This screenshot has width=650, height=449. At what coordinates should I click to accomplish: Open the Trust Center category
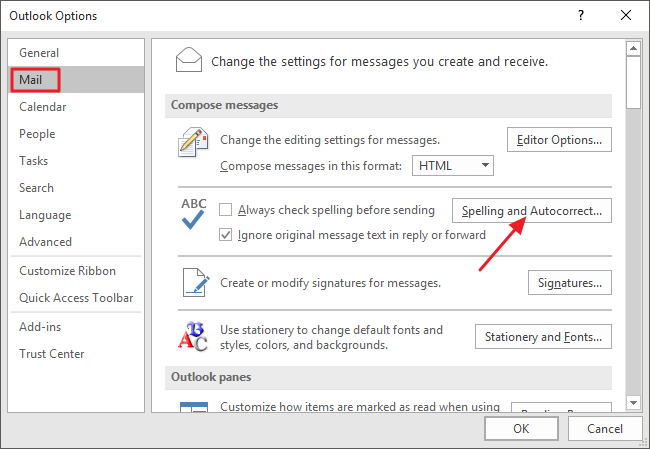[x=76, y=354]
